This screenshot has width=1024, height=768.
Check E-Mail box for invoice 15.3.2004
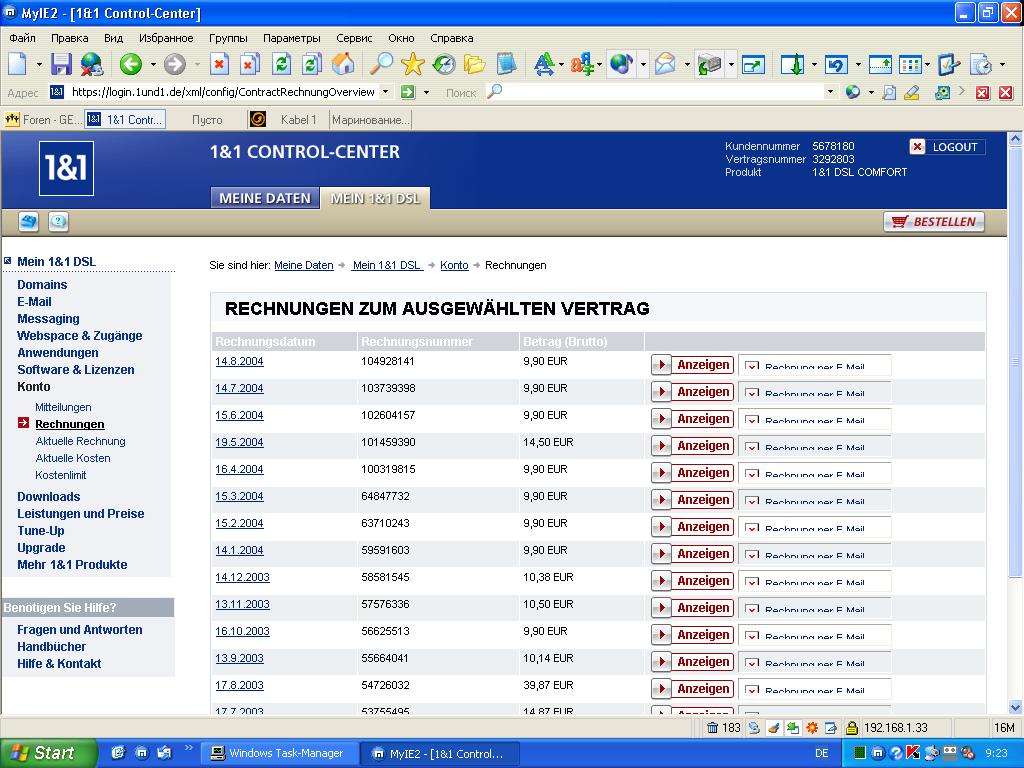(752, 501)
